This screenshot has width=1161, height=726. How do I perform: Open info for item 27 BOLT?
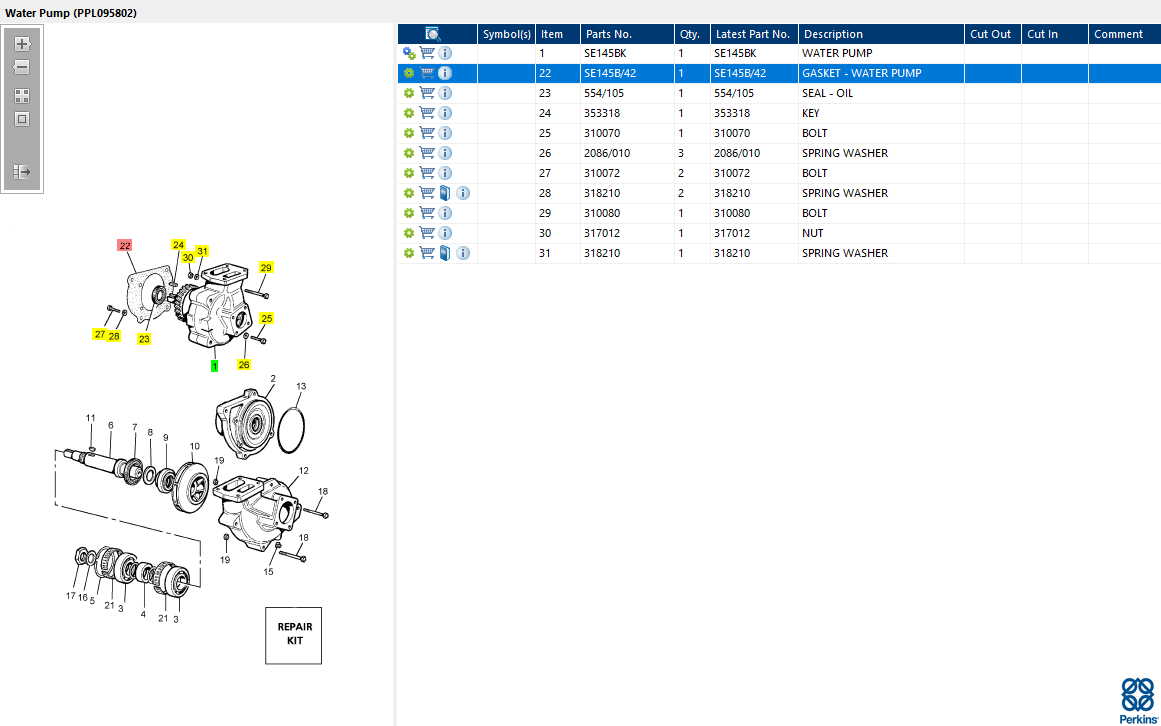point(445,173)
